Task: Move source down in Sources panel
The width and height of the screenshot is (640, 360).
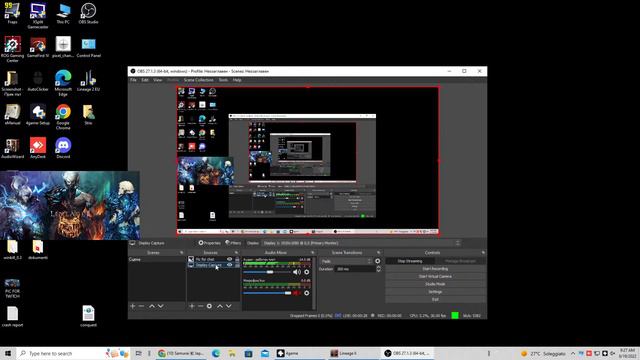Action: point(229,306)
